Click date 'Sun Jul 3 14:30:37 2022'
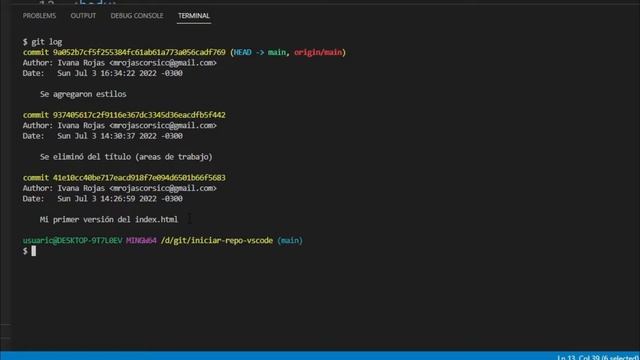Screen dimensions: 640x360 point(107,136)
